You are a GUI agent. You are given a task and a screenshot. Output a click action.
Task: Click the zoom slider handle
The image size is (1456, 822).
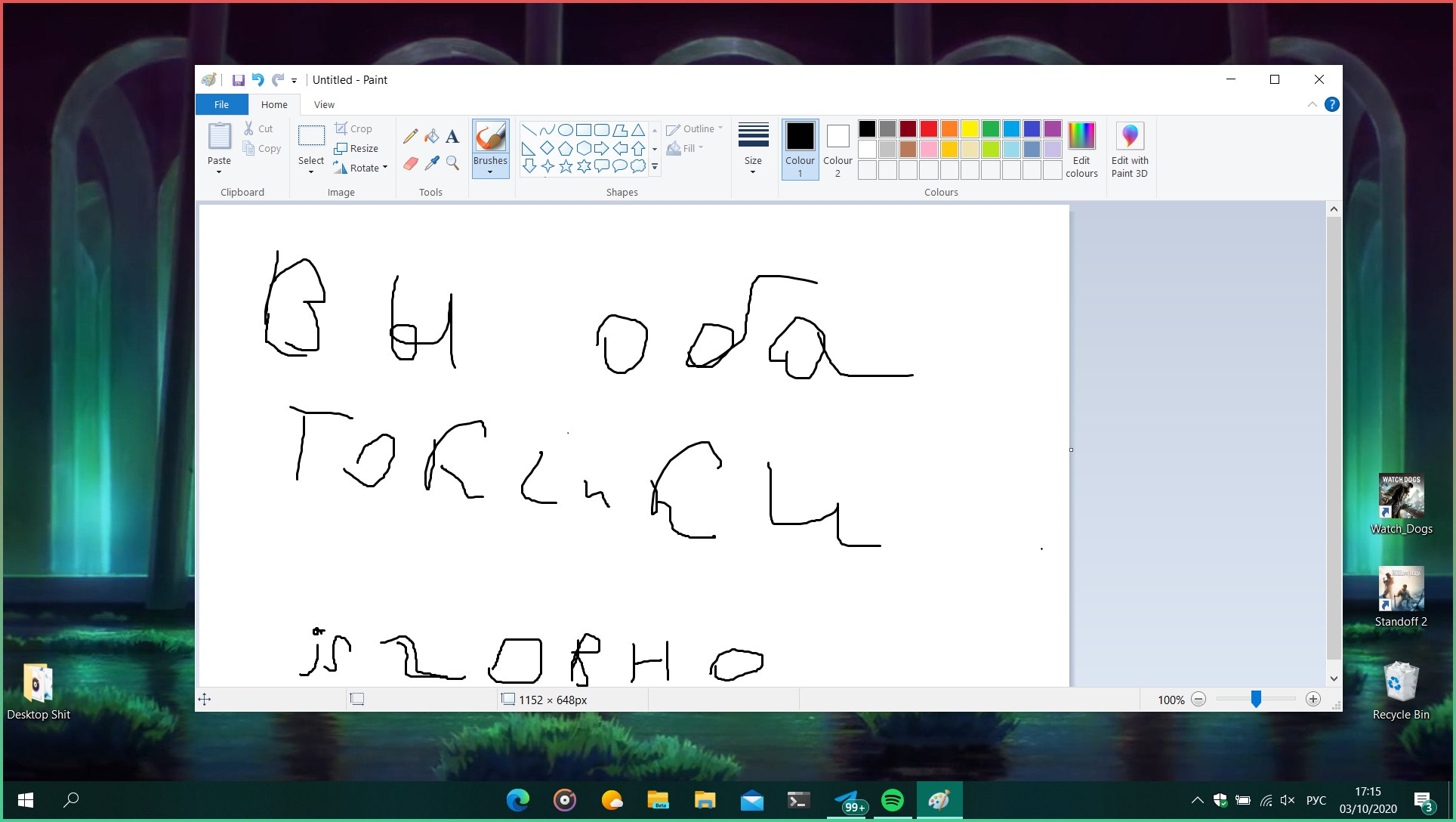(1256, 700)
